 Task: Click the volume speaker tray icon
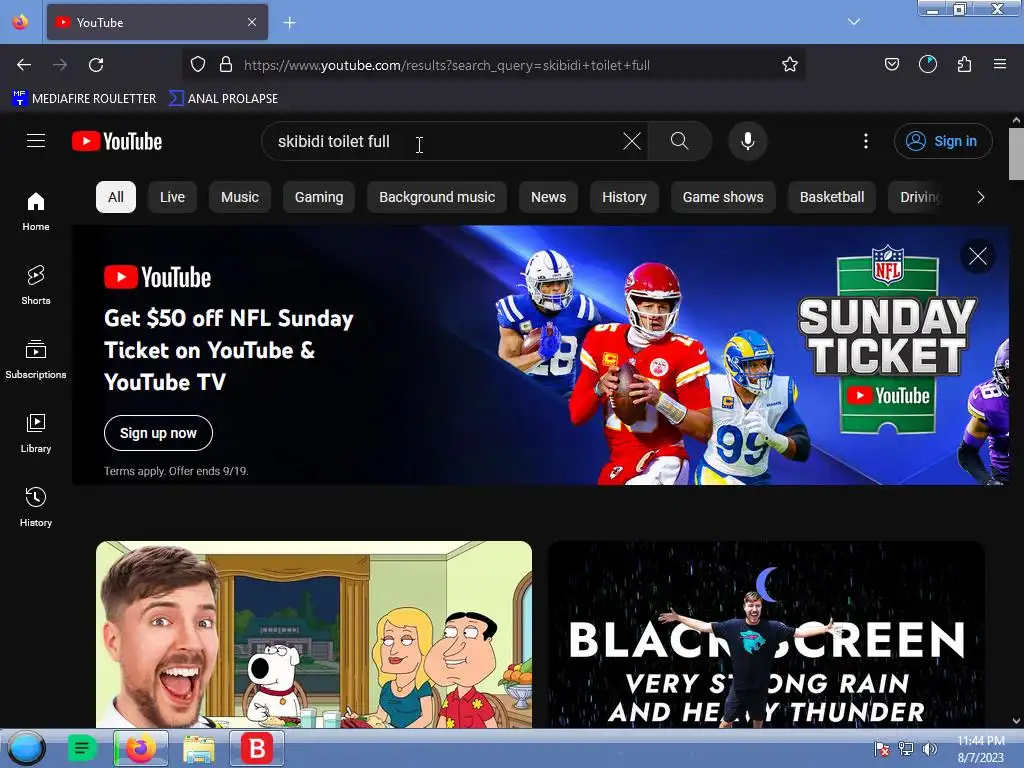(929, 749)
